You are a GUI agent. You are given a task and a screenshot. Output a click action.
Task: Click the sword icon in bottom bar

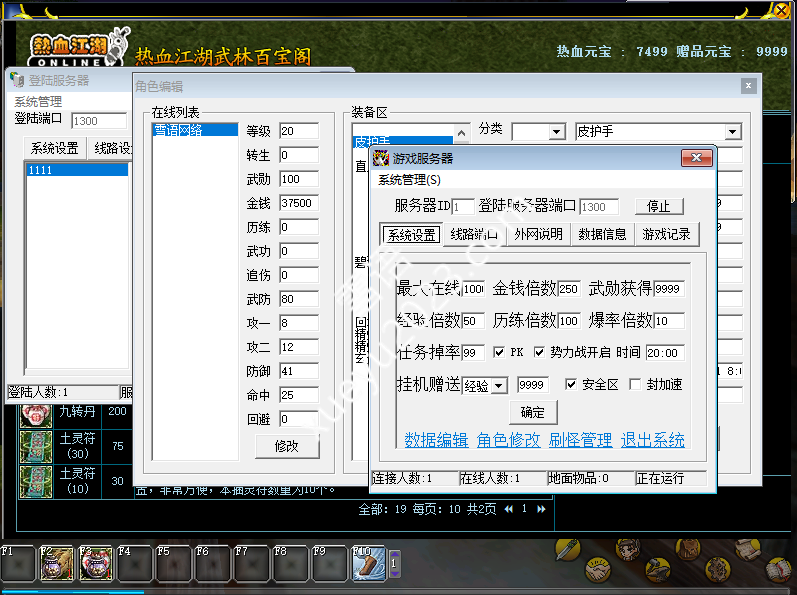coord(569,552)
